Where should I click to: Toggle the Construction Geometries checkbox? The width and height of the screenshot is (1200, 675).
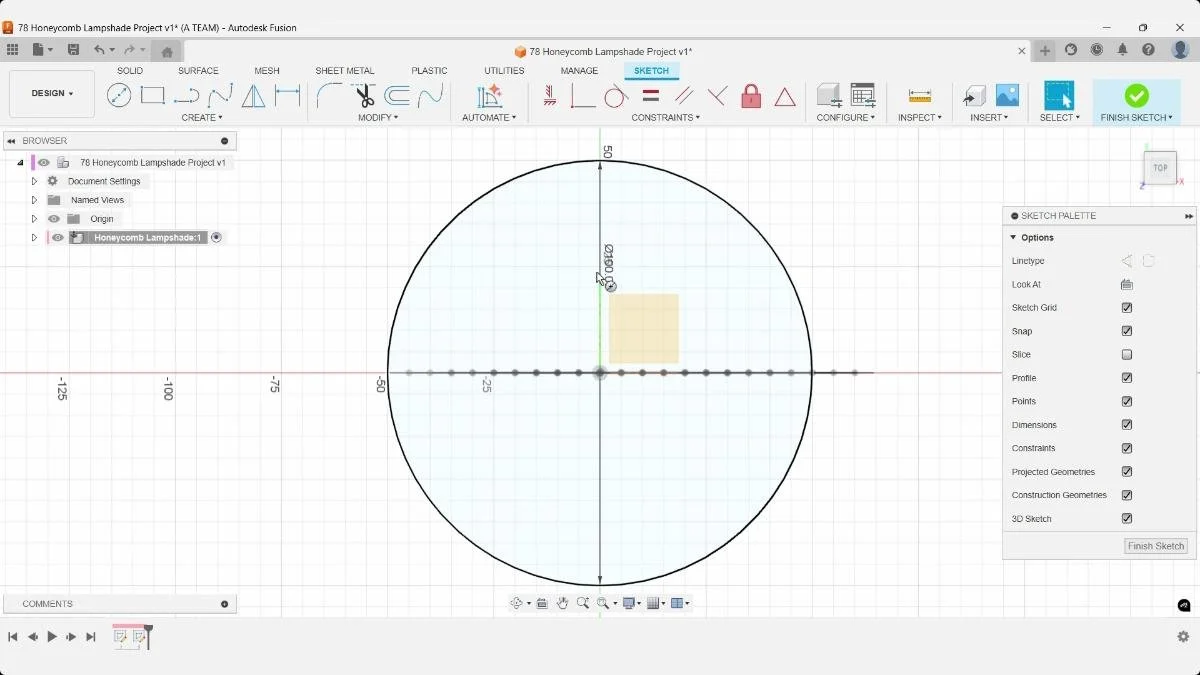[1127, 495]
